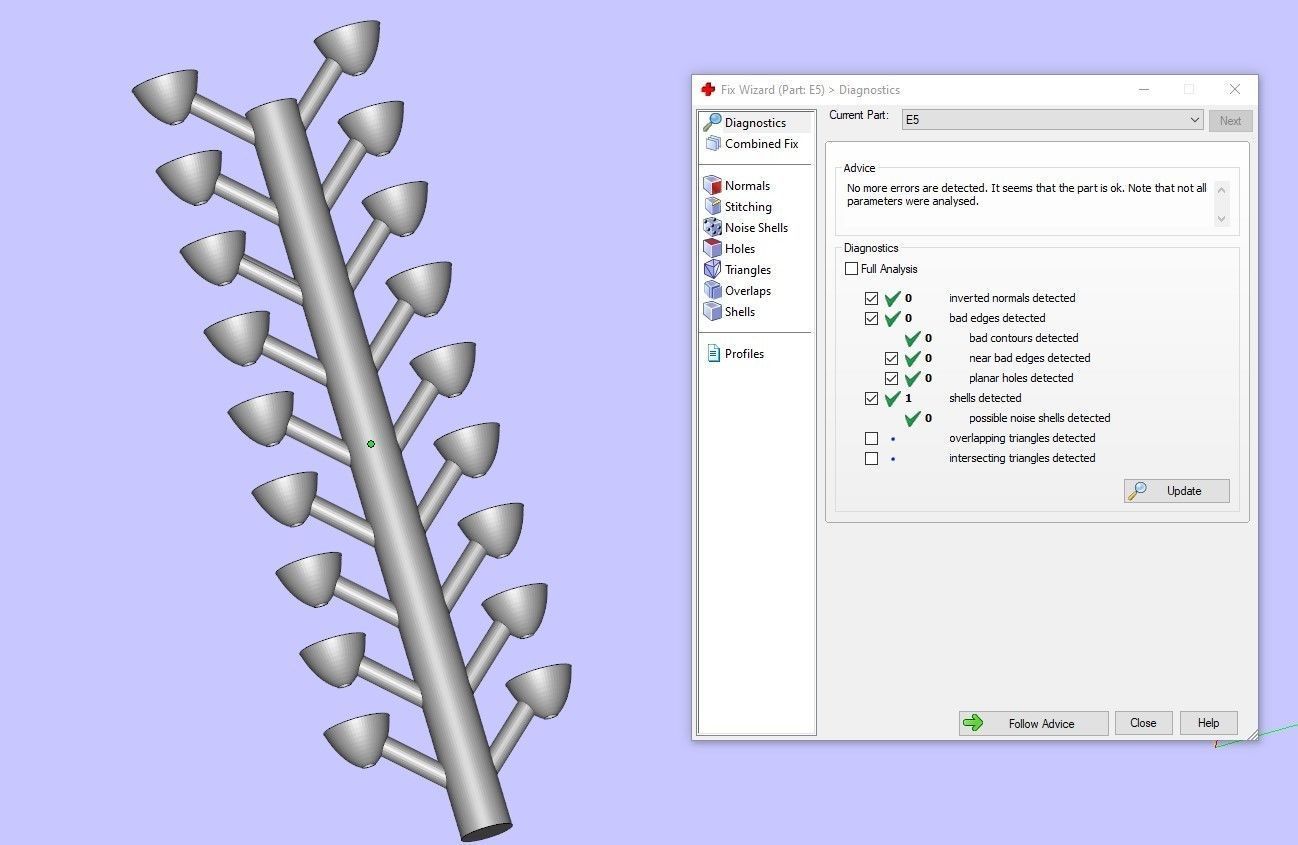Uncheck bad edges detected checkbox
Screen dimensions: 1298x845
coord(871,318)
